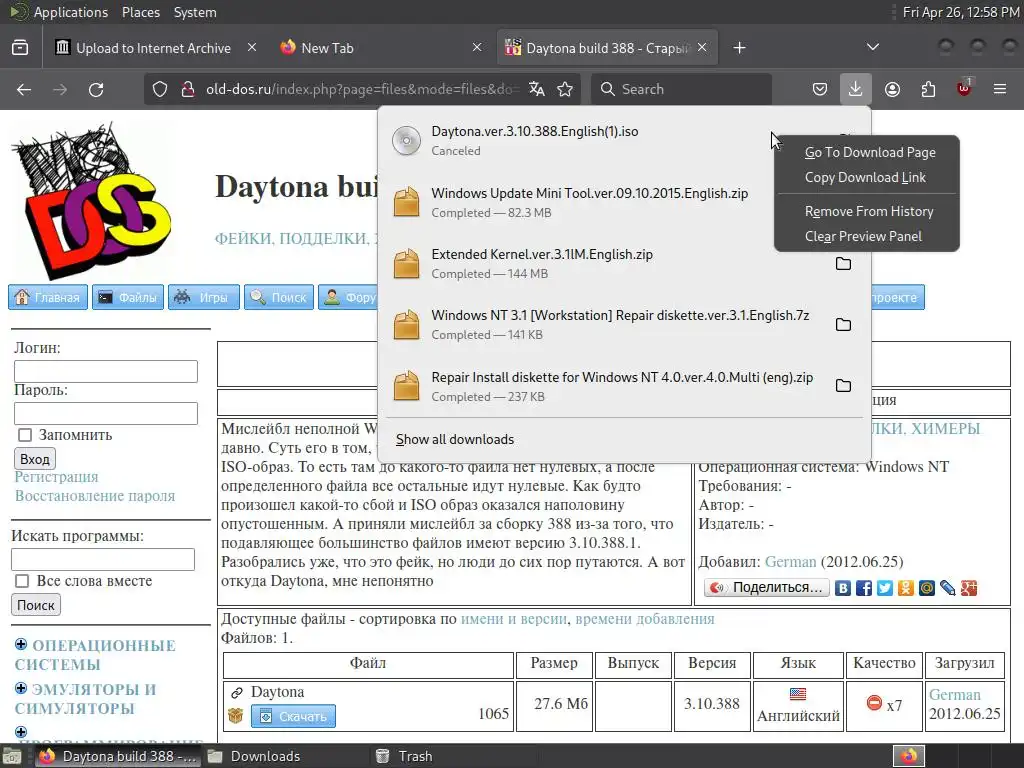The width and height of the screenshot is (1024, 768).
Task: Tick the Все слова вместе checkbox
Action: pyautogui.click(x=22, y=581)
